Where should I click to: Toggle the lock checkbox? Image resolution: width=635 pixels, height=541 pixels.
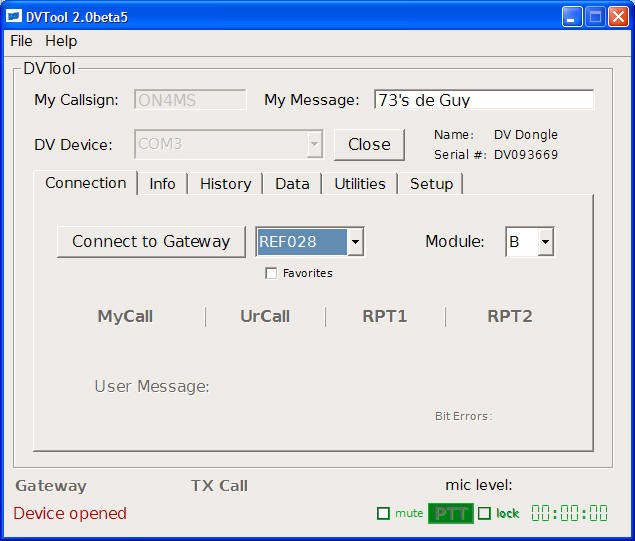click(x=484, y=513)
